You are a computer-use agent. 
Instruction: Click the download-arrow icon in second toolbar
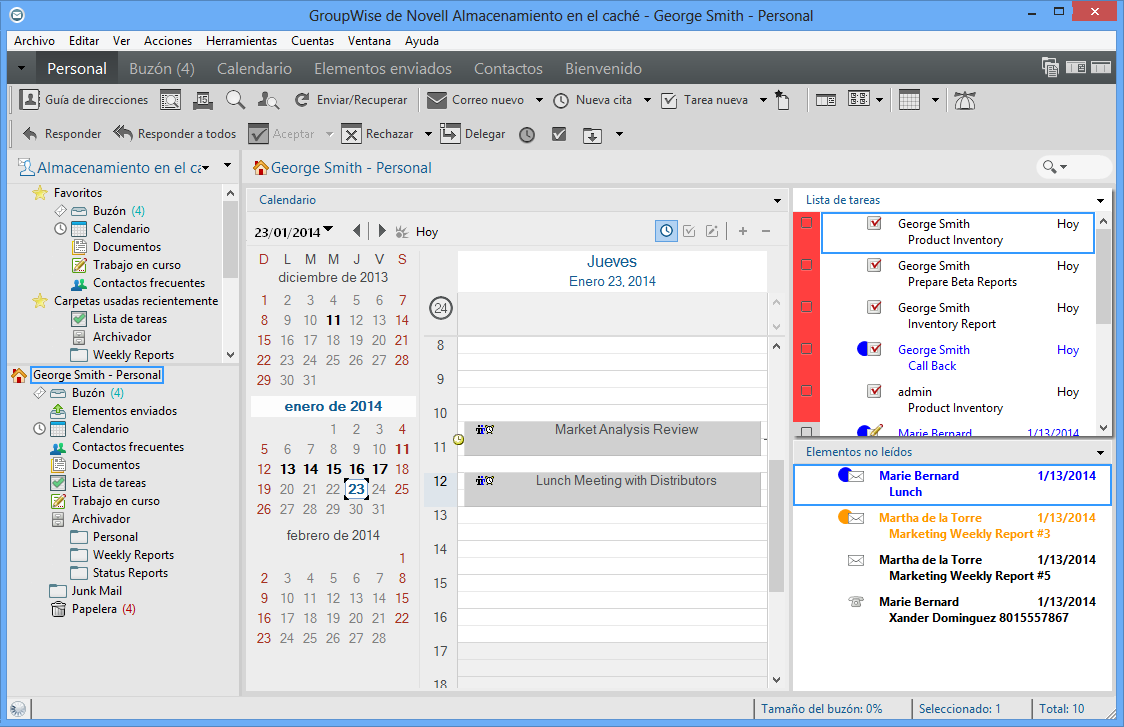point(592,135)
